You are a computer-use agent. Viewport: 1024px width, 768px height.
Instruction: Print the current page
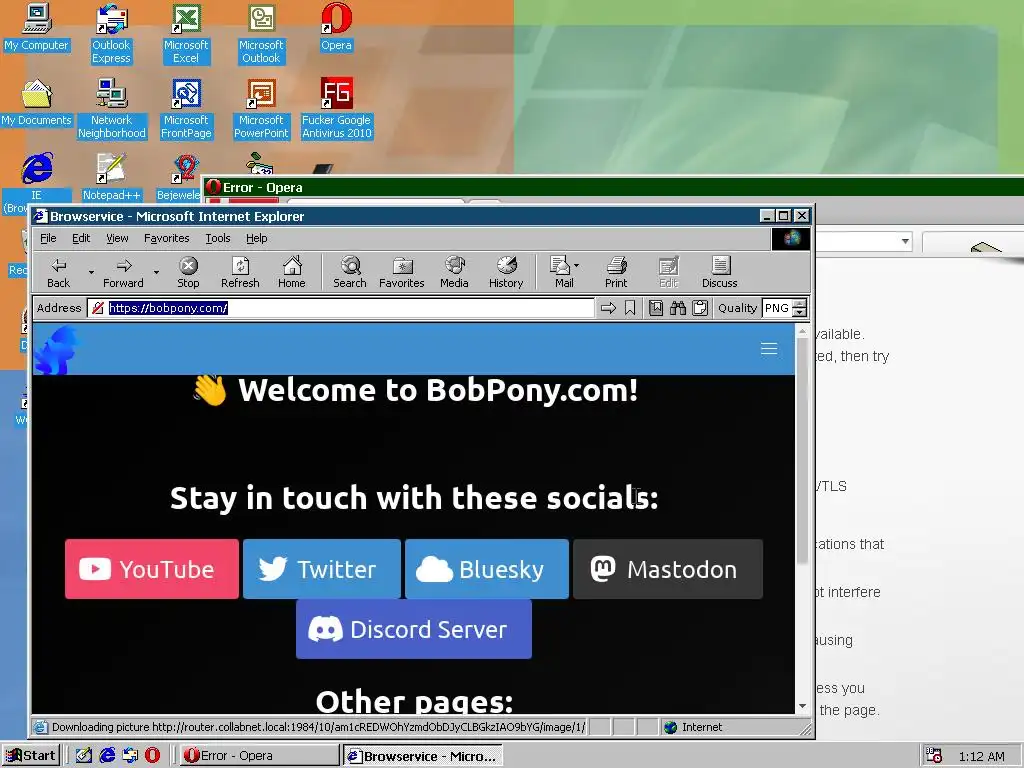click(x=616, y=272)
